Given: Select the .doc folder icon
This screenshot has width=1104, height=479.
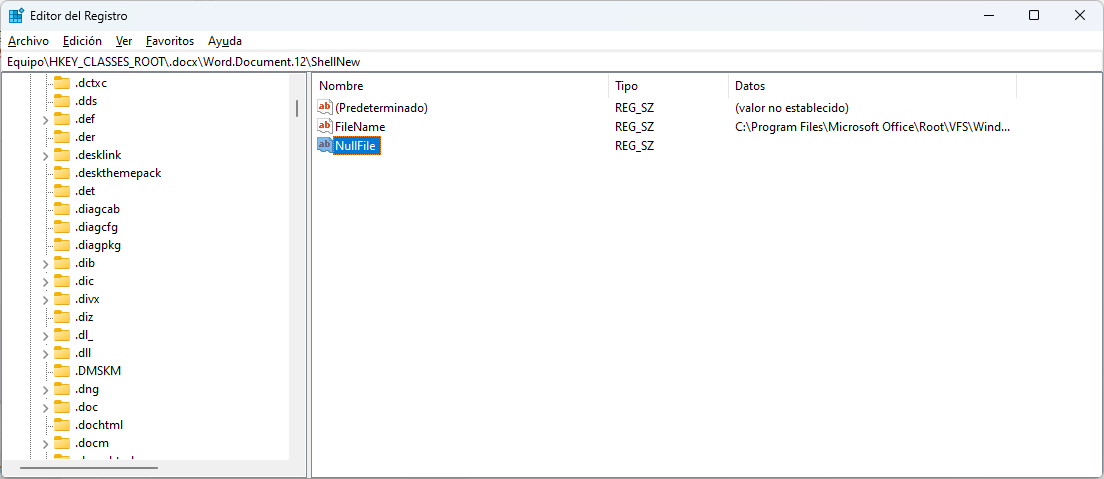Looking at the screenshot, I should (x=63, y=407).
